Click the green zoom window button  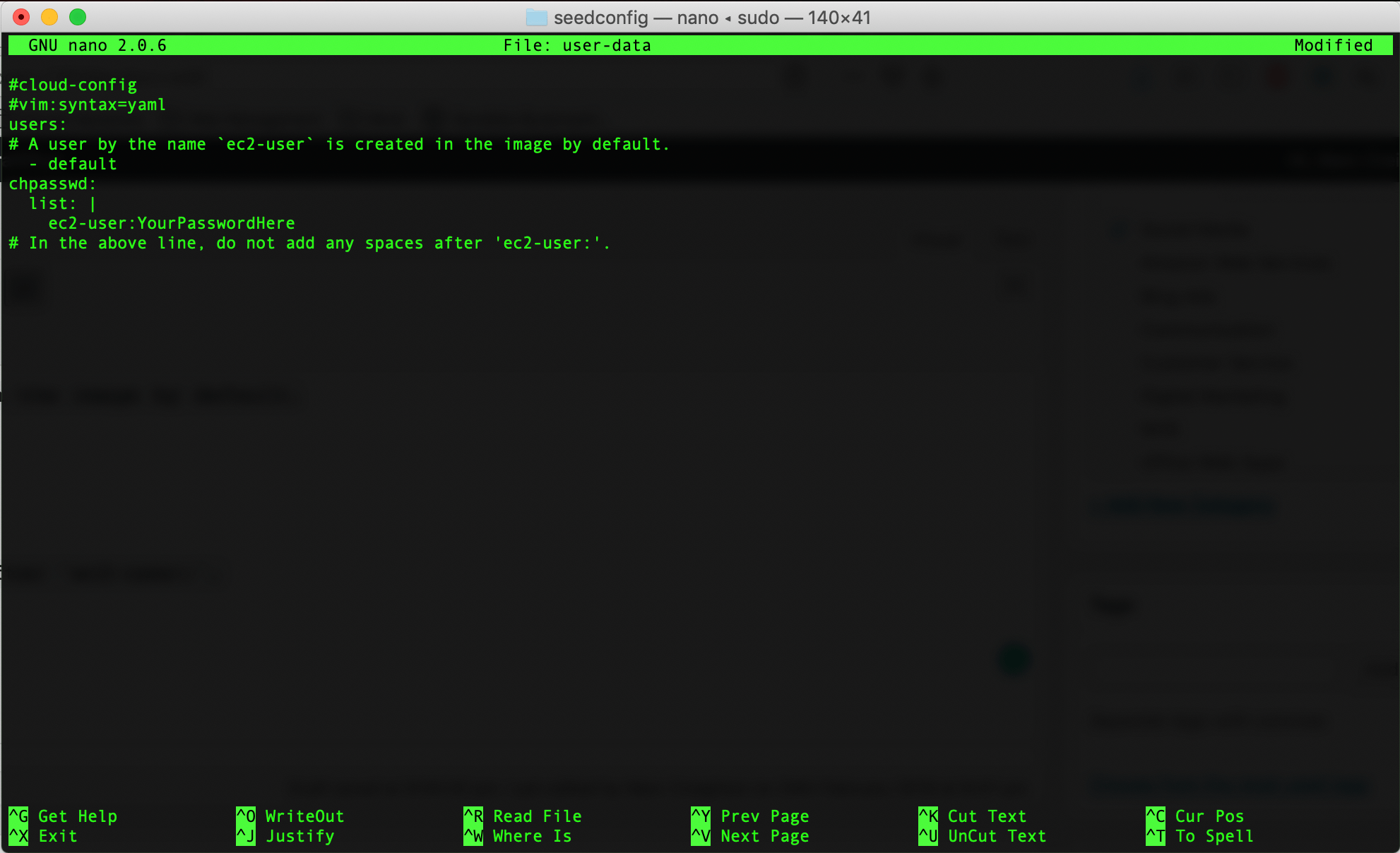pos(78,17)
